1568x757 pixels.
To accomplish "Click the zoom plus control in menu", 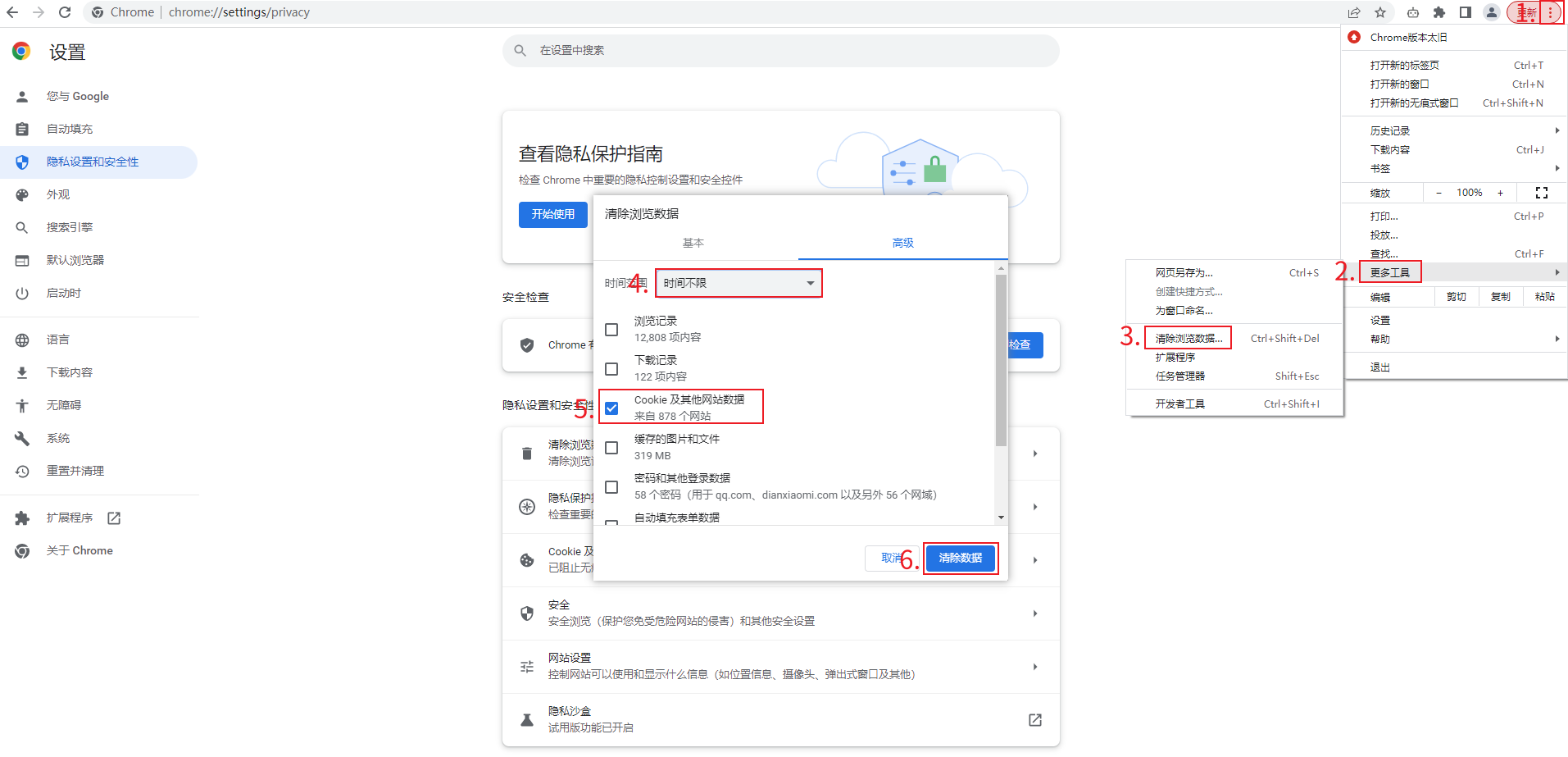I will 1500,193.
